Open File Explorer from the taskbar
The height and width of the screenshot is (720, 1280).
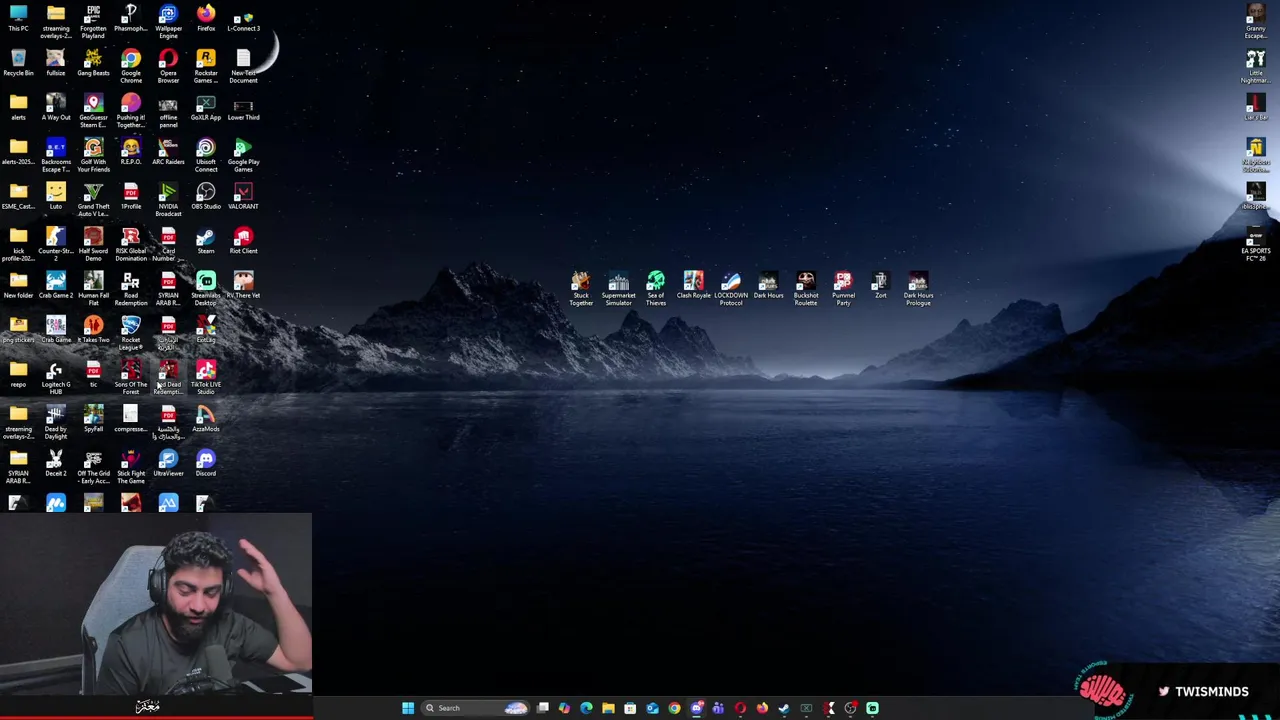[608, 708]
